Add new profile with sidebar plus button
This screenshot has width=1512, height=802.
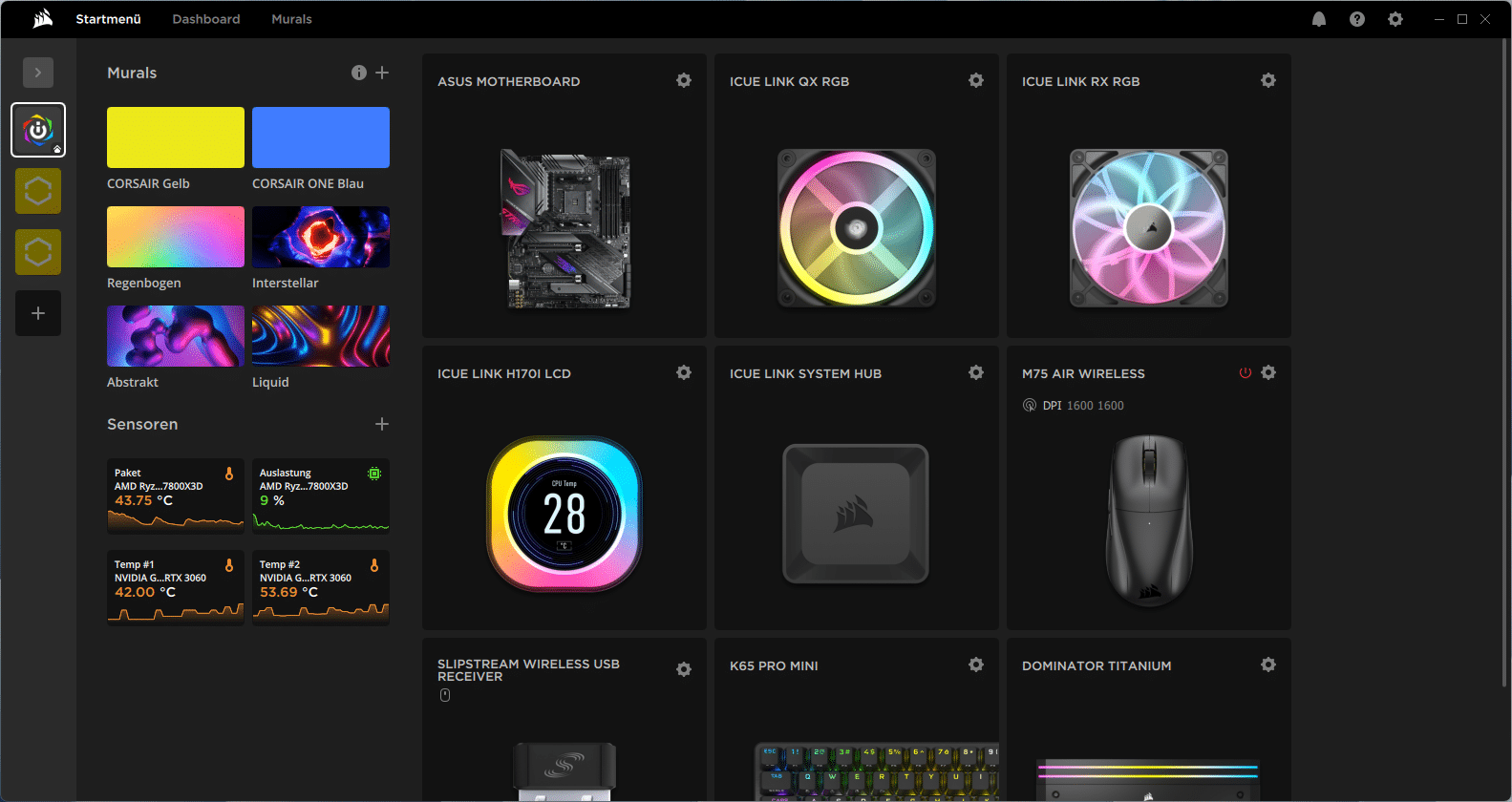coord(38,313)
